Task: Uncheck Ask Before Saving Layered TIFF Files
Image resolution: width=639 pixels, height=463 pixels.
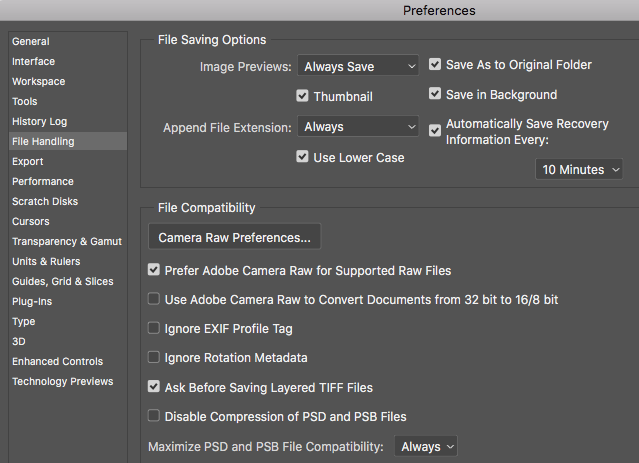Action: (154, 386)
